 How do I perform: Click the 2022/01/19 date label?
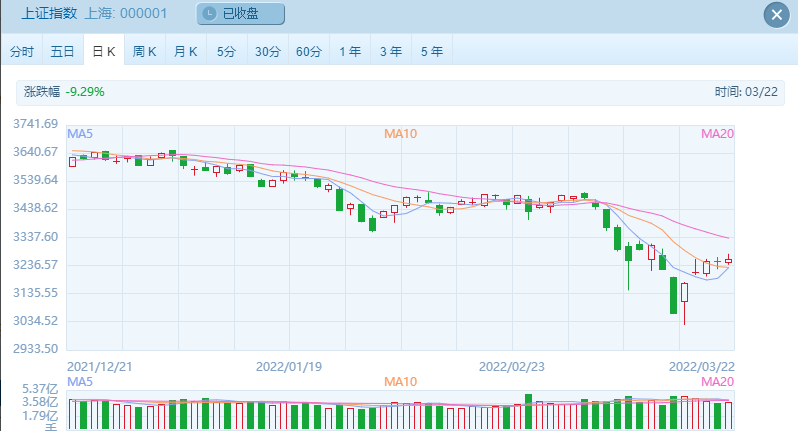pyautogui.click(x=289, y=367)
